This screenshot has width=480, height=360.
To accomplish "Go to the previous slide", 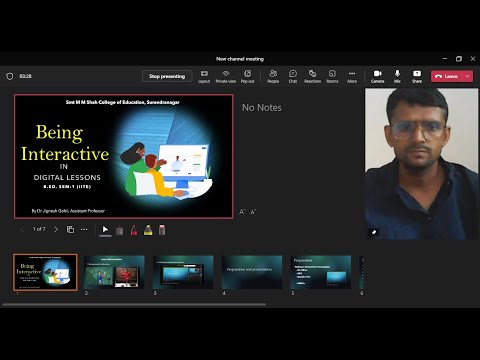I will coord(22,229).
